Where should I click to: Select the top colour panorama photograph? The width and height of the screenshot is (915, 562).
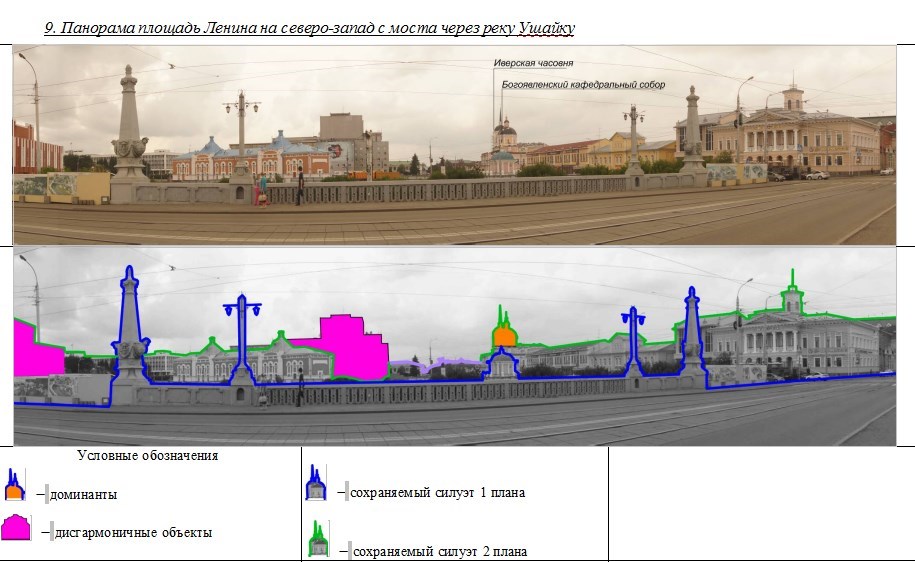pyautogui.click(x=455, y=145)
